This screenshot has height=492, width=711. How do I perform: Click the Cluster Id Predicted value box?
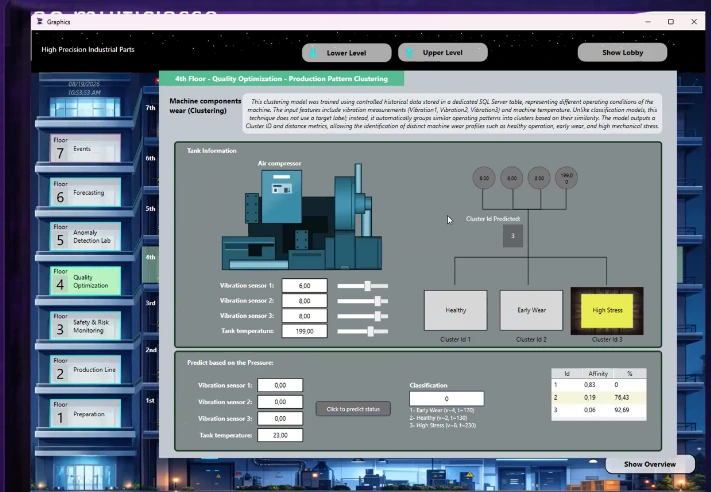click(513, 236)
